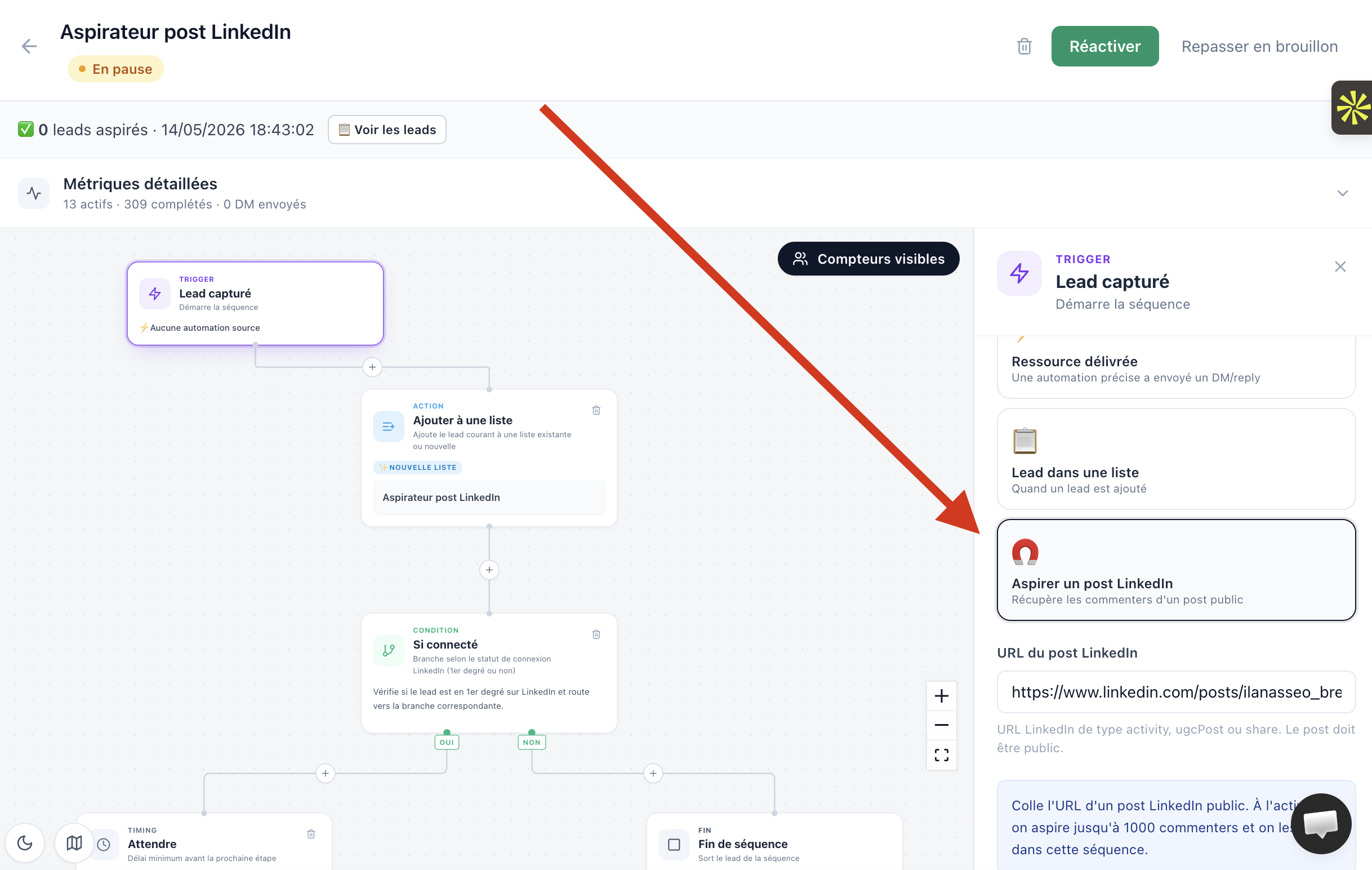Click the activity pulse icon beside Métriques détaillées
1372x870 pixels.
pos(34,193)
